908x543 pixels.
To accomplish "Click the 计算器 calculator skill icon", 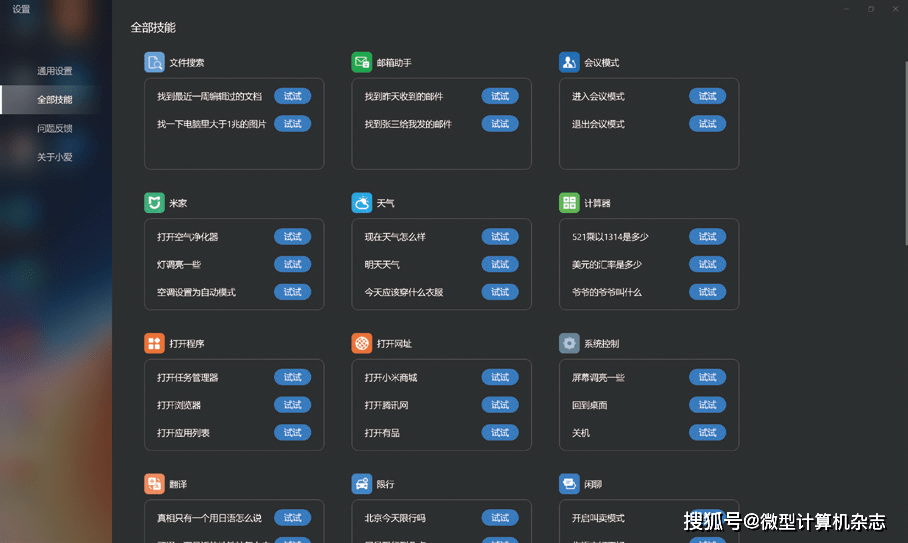I will [569, 203].
